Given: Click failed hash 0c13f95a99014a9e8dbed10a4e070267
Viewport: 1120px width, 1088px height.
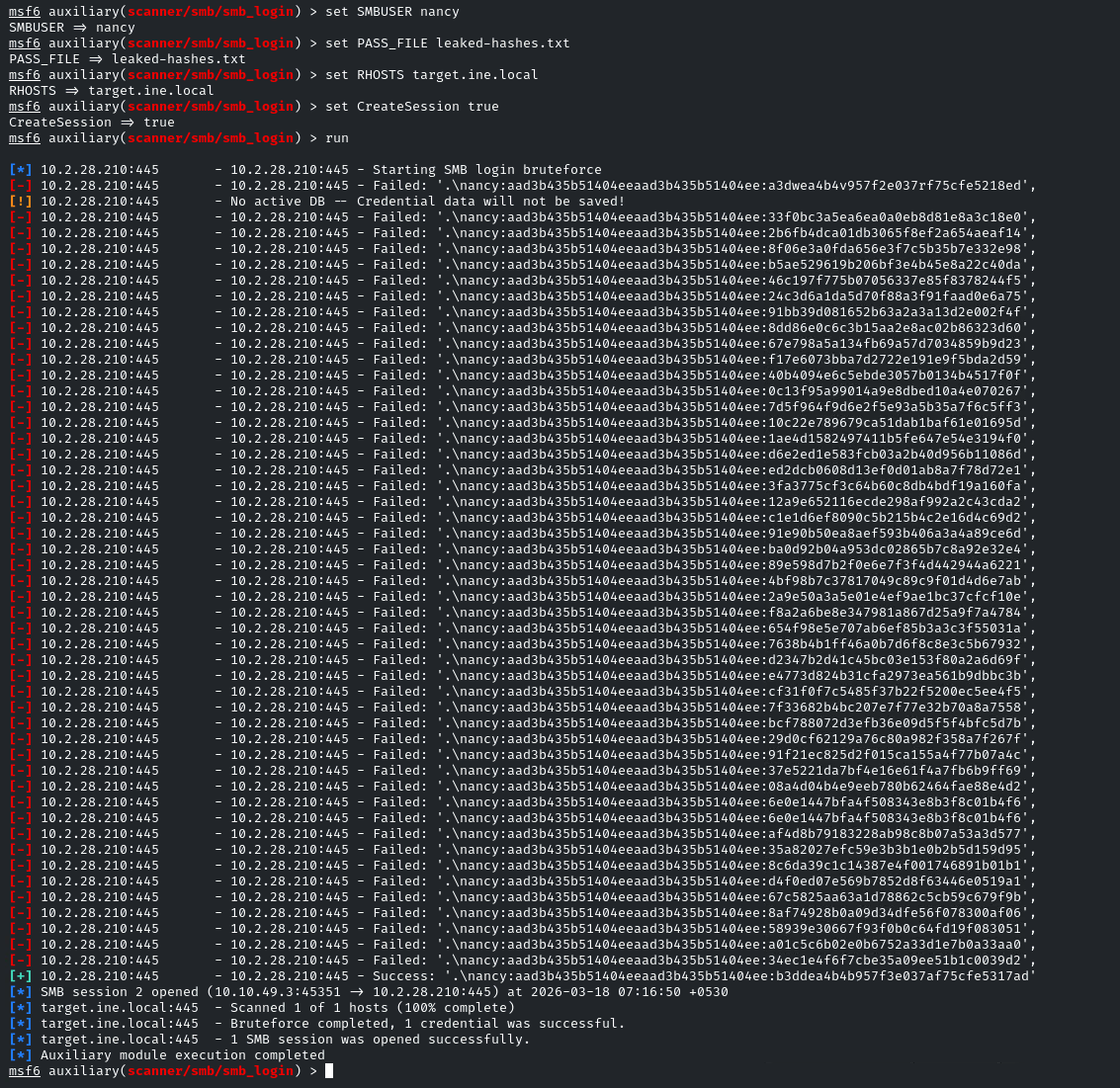Looking at the screenshot, I should [x=895, y=390].
